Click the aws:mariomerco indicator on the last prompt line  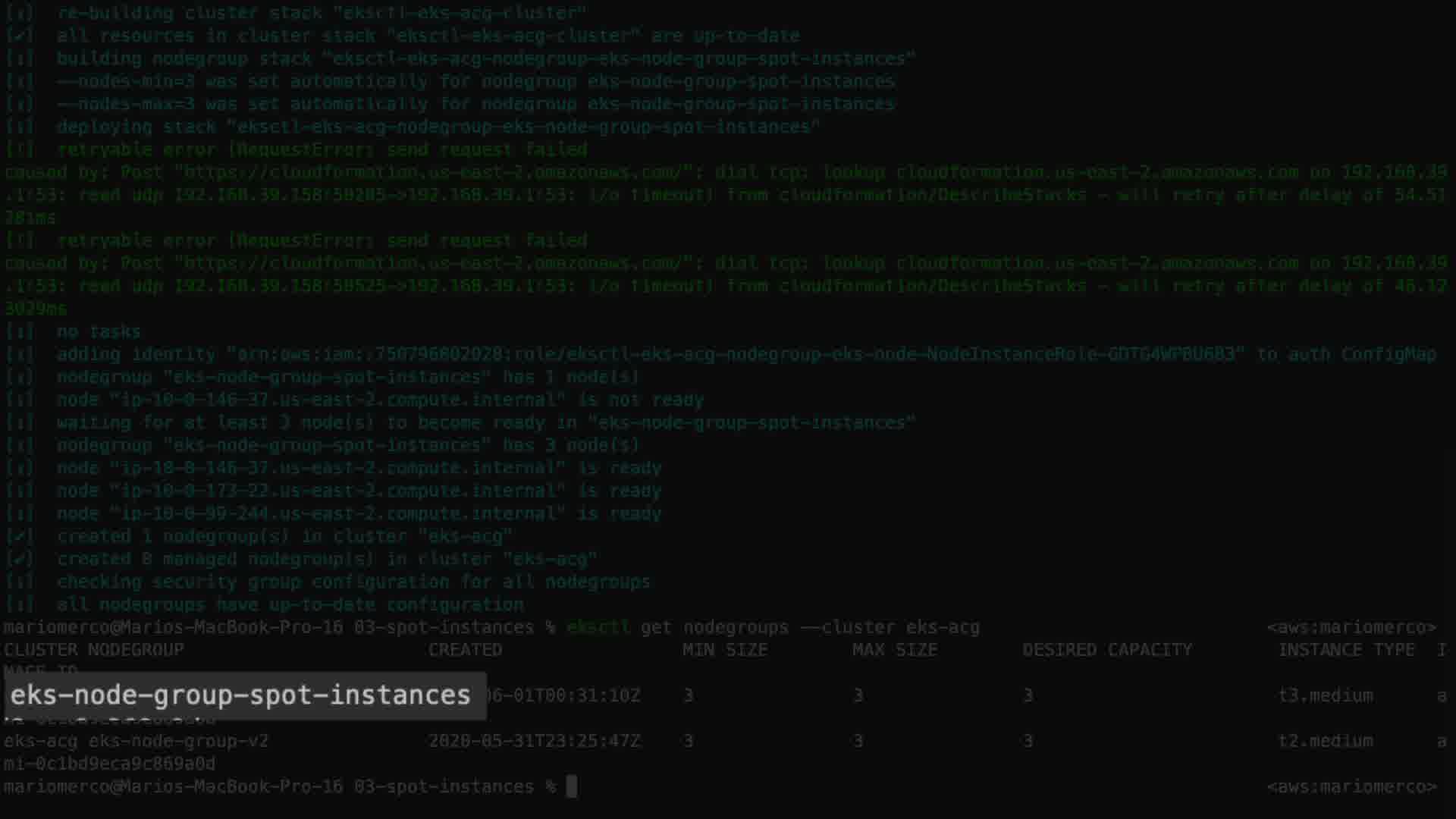[1351, 786]
